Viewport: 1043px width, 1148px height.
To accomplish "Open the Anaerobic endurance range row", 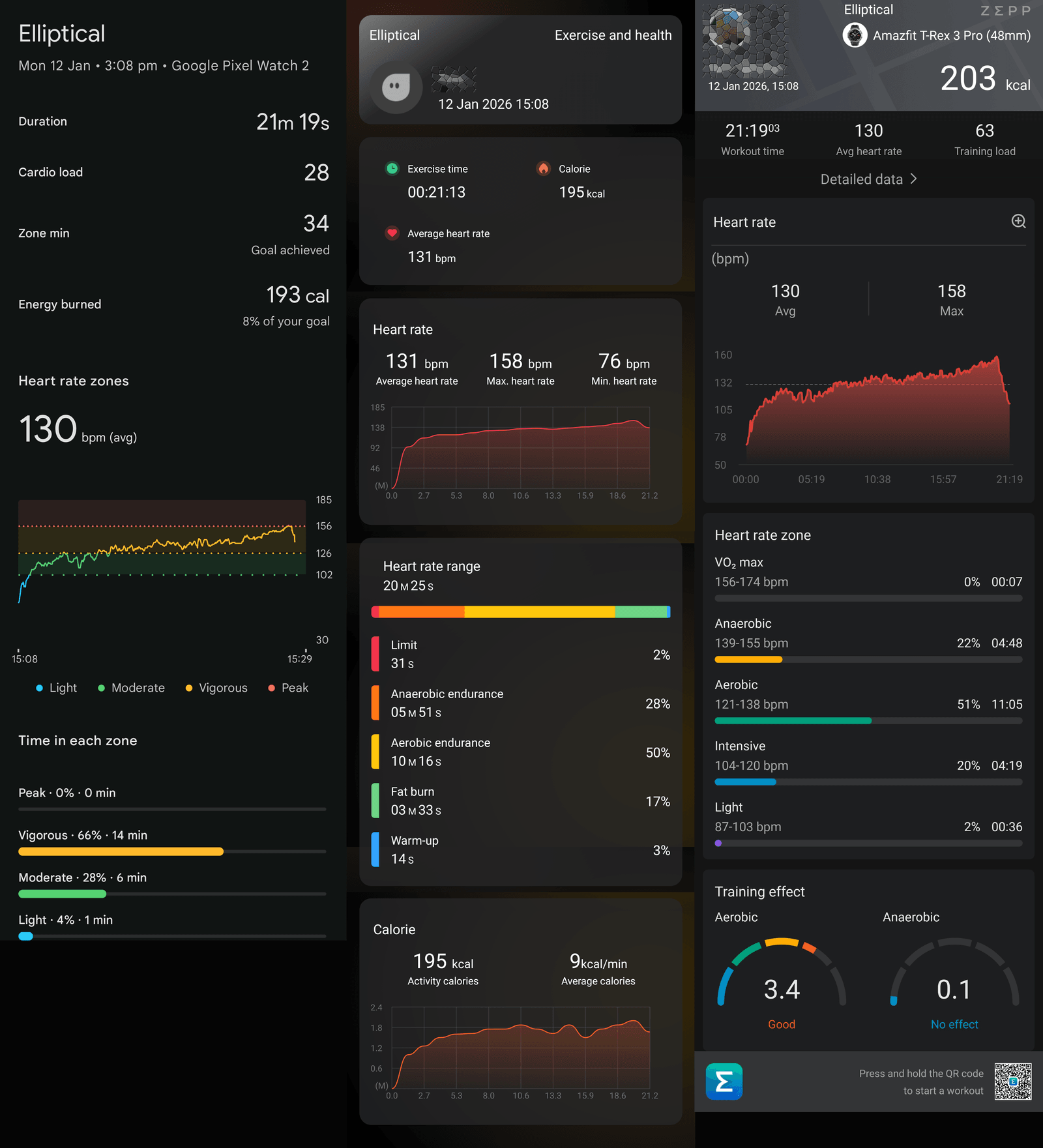I will (x=520, y=703).
